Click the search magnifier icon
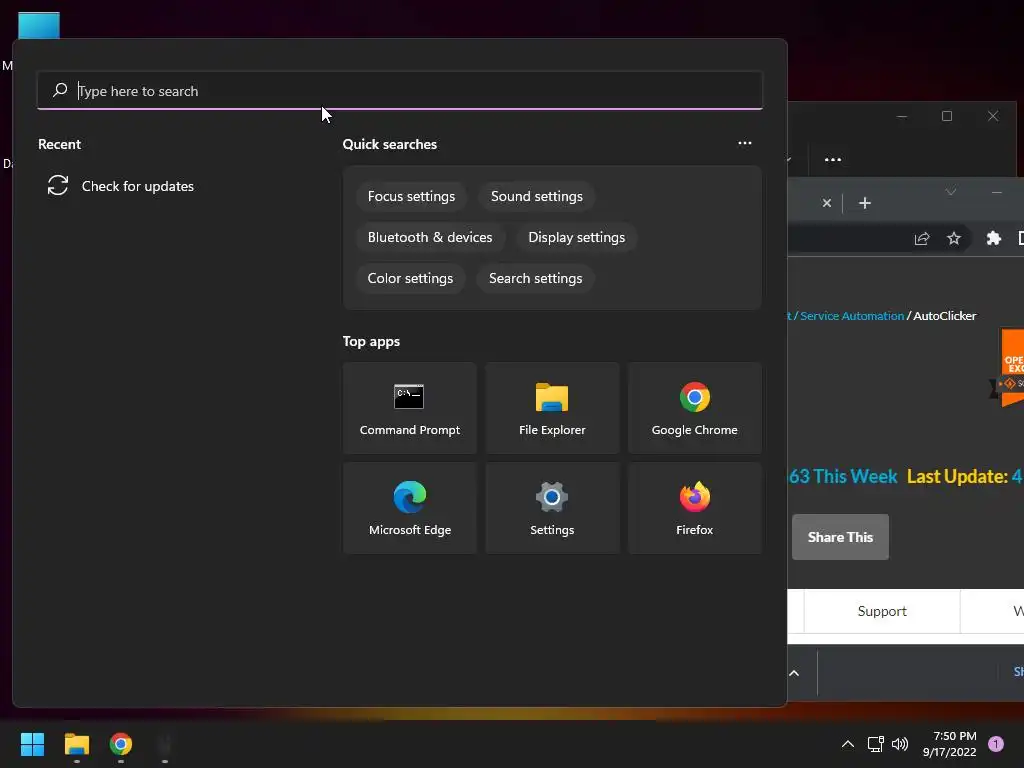The image size is (1024, 768). pyautogui.click(x=60, y=90)
